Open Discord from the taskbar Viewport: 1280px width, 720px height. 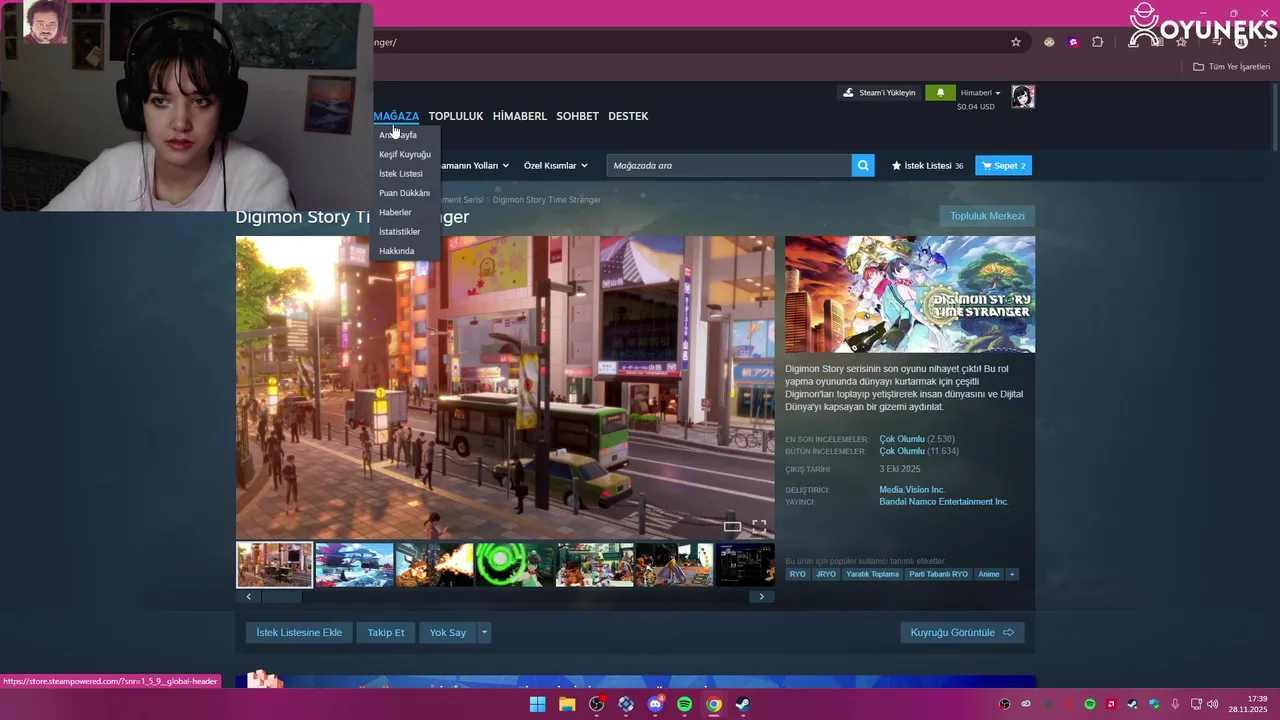click(x=655, y=704)
